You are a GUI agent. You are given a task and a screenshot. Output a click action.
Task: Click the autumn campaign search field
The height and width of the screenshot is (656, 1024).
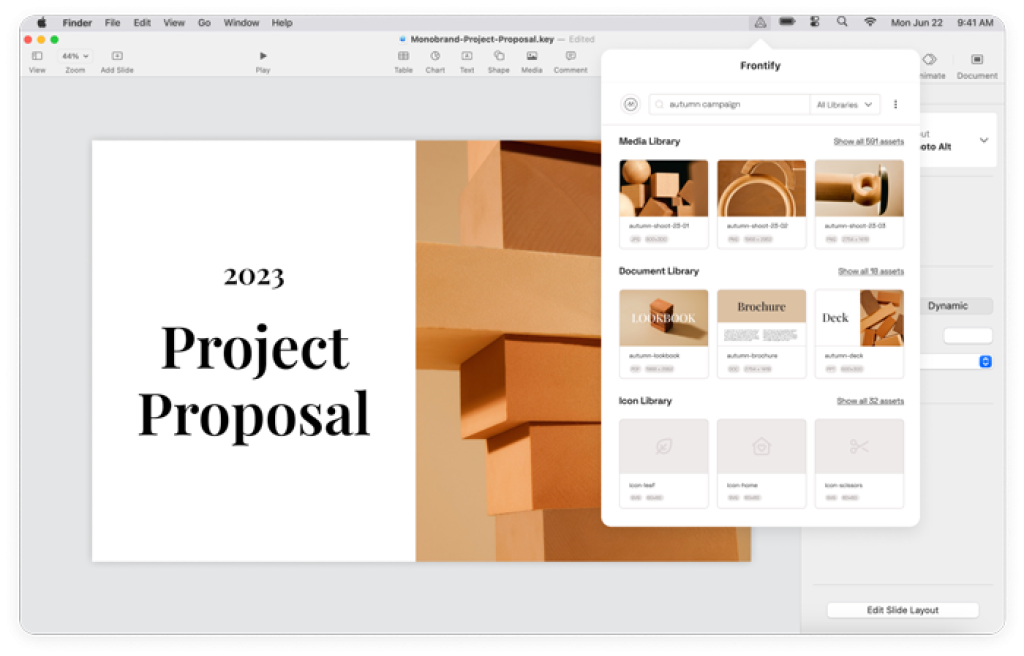(735, 104)
